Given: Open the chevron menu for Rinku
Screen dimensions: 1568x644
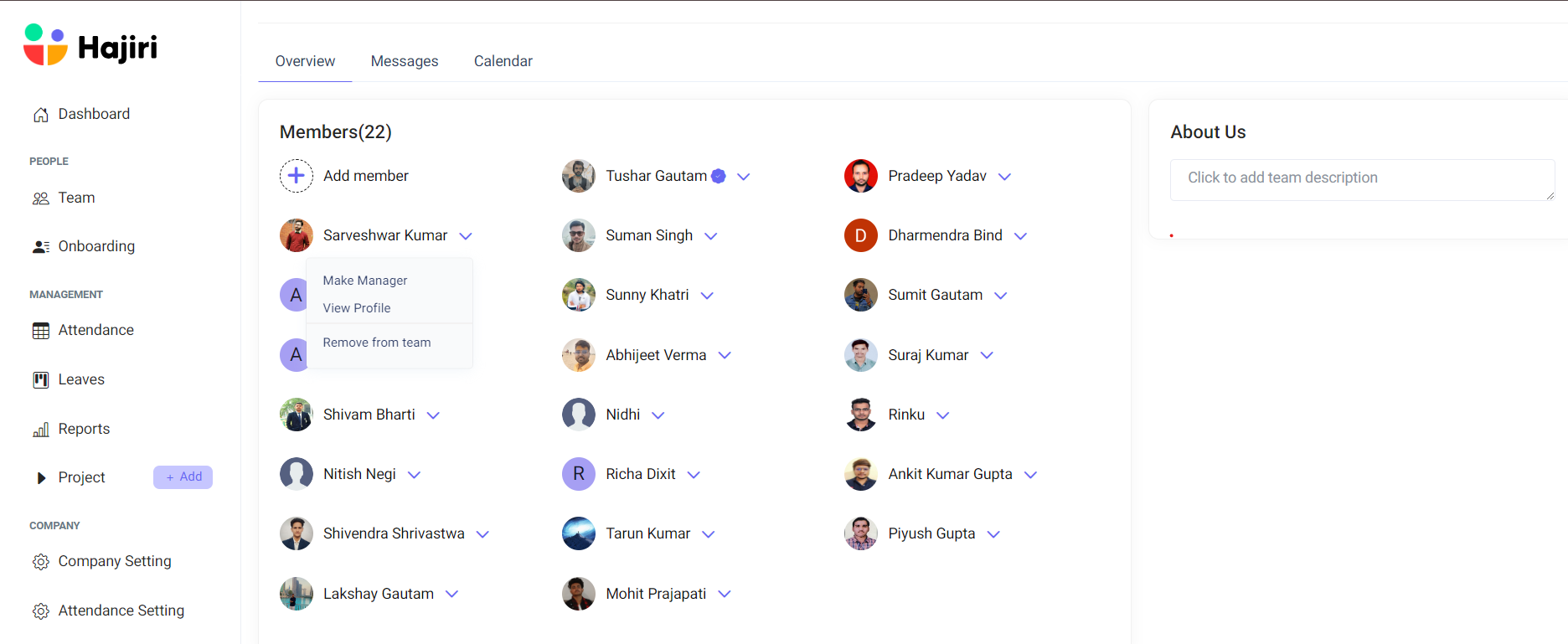Looking at the screenshot, I should point(943,415).
